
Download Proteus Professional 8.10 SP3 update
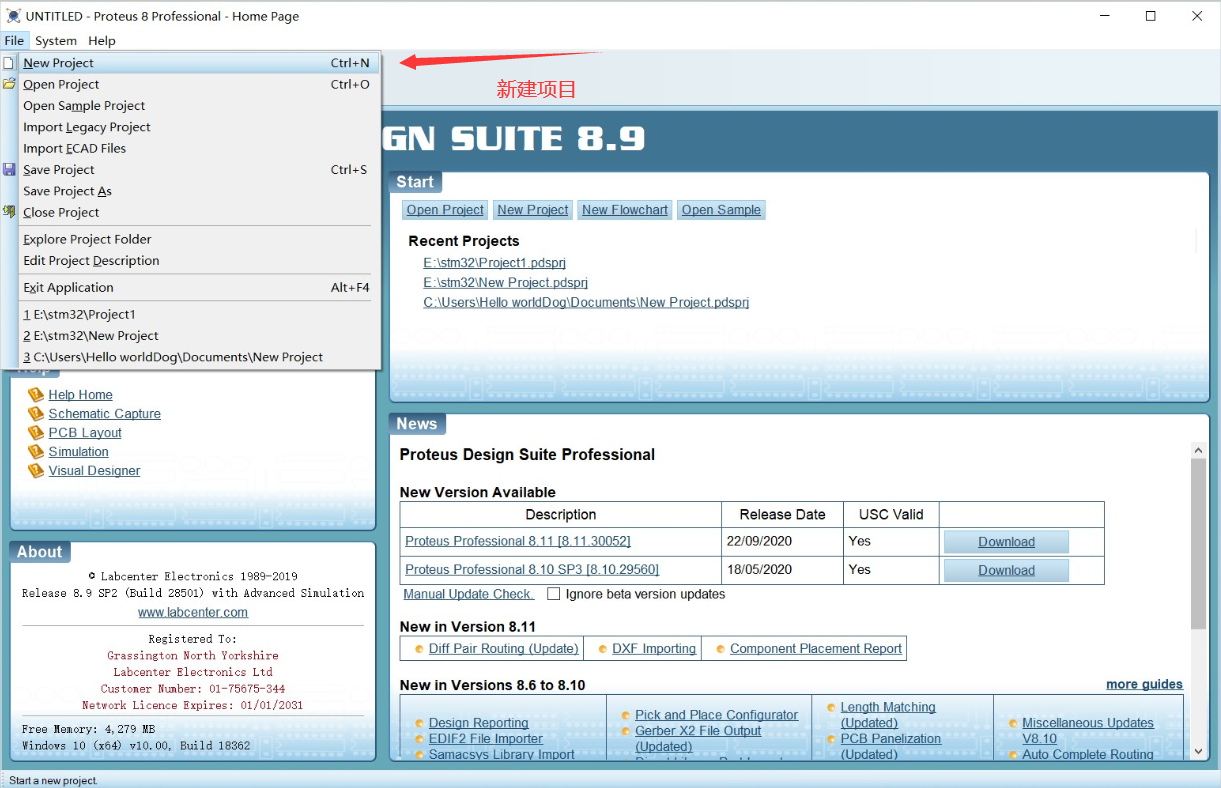point(1006,570)
